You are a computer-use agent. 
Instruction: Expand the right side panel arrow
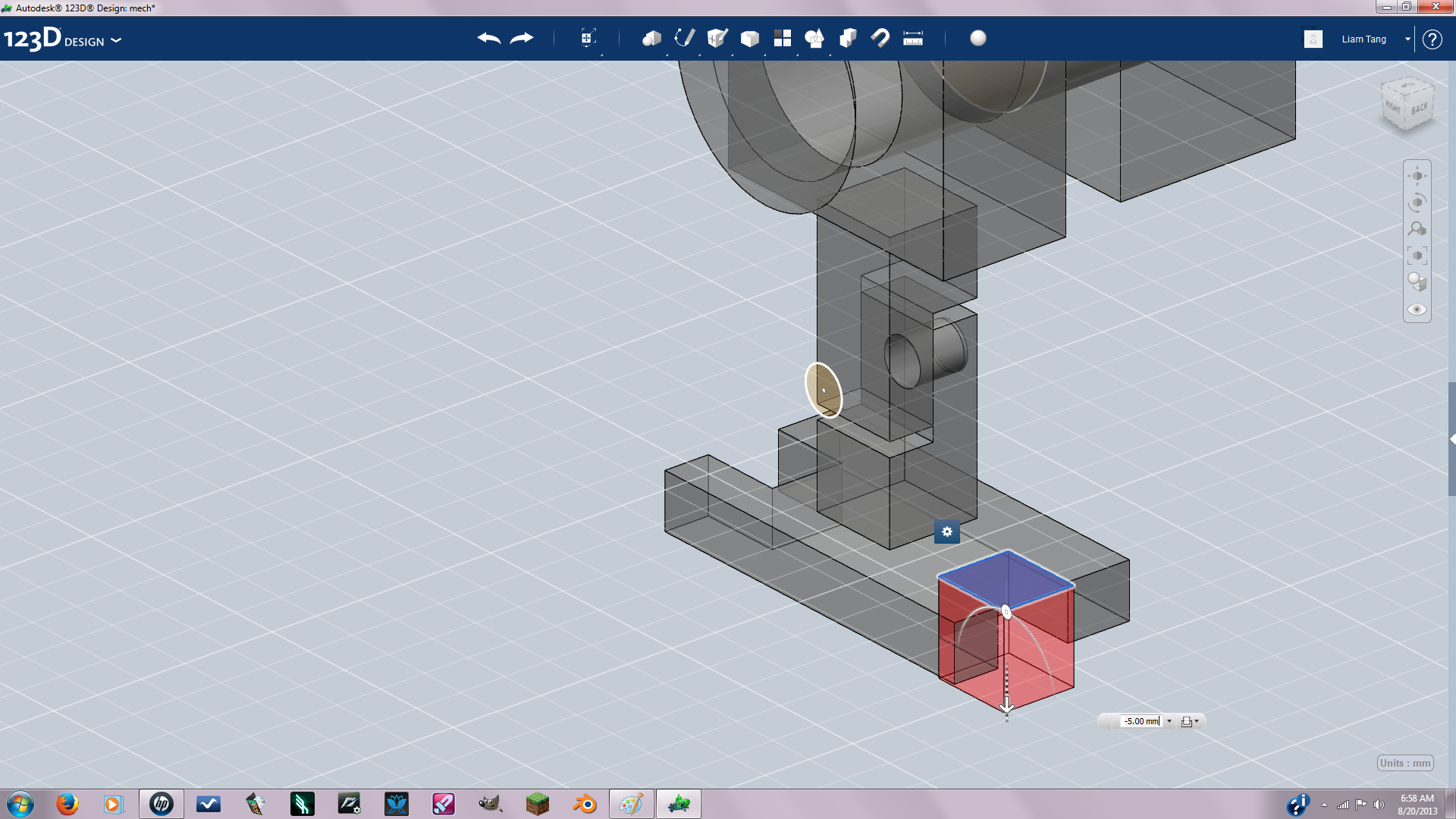coord(1451,439)
